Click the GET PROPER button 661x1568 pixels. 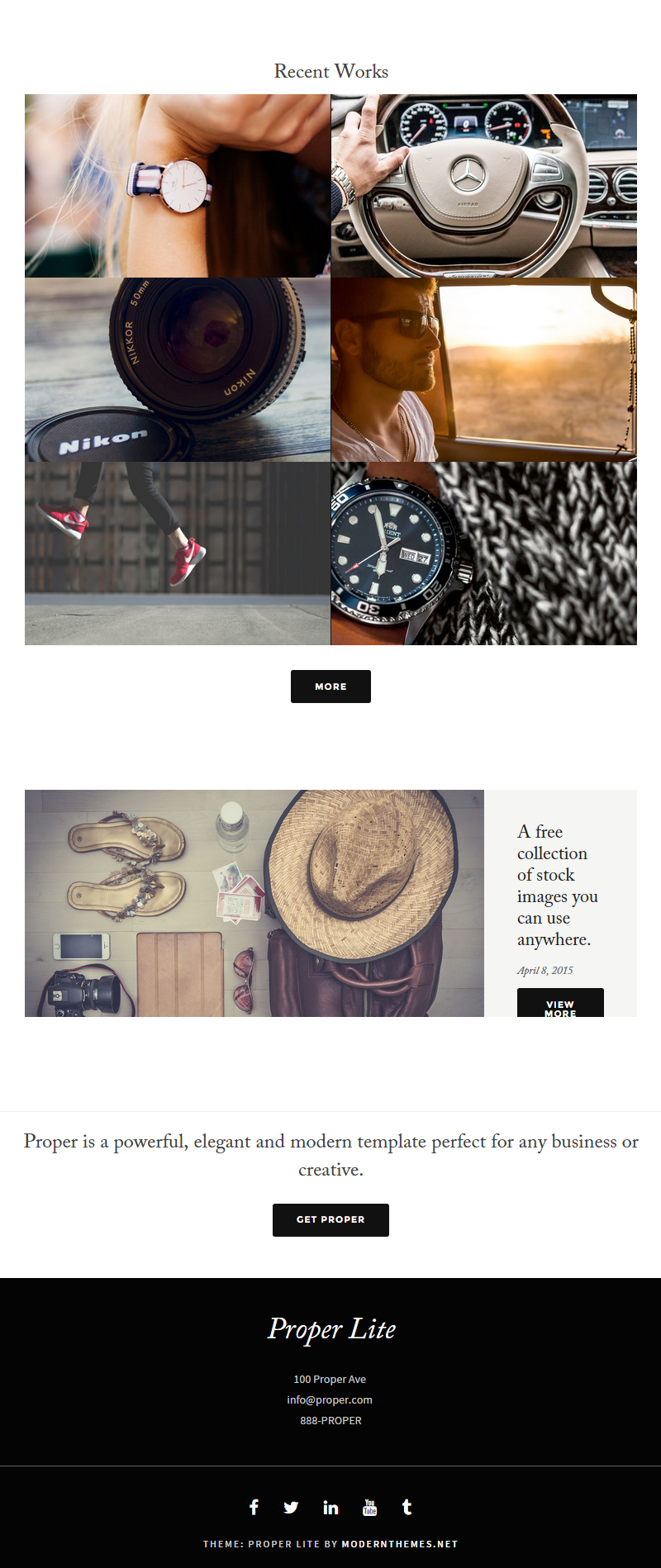330,1219
